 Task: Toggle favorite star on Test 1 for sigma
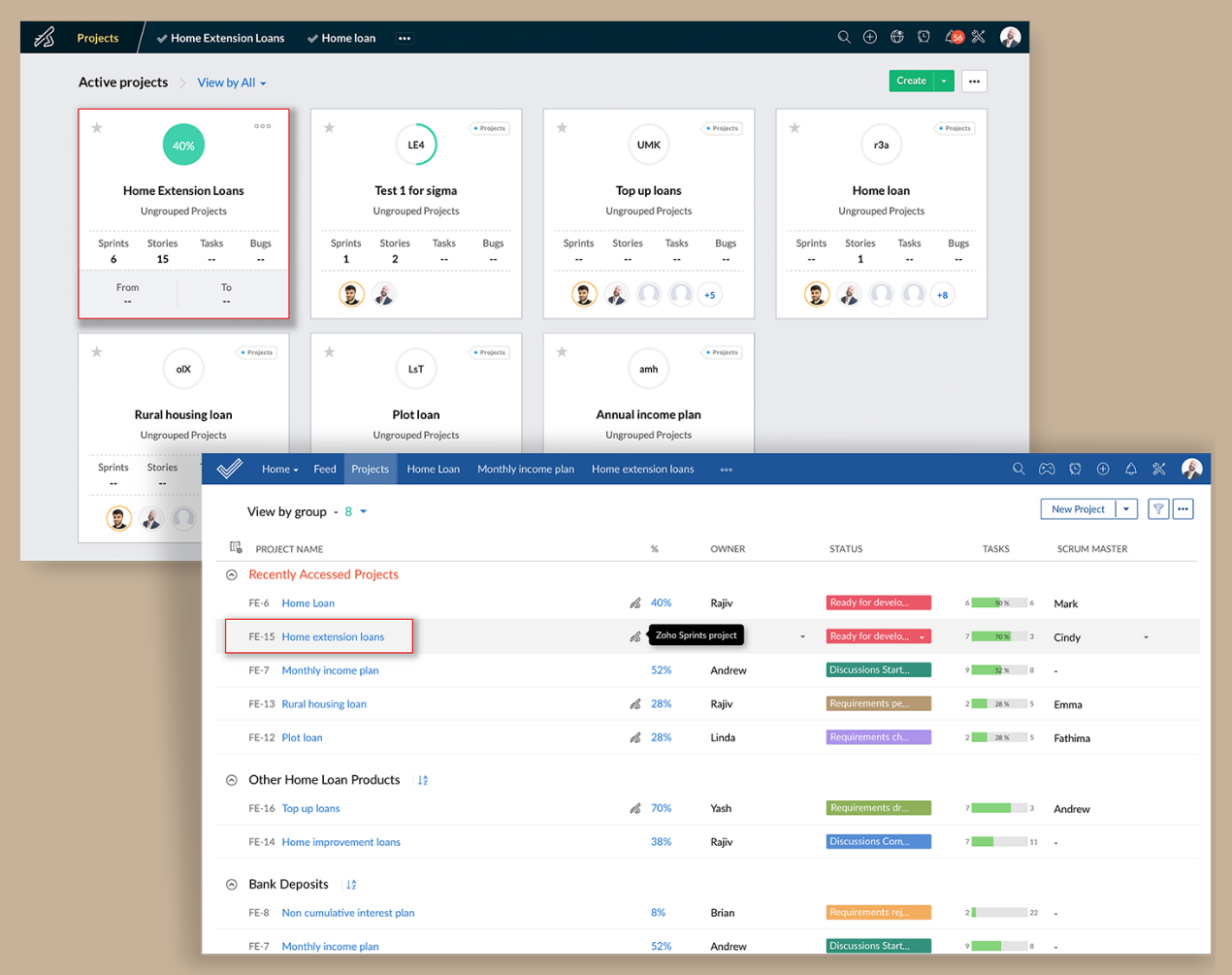(330, 128)
